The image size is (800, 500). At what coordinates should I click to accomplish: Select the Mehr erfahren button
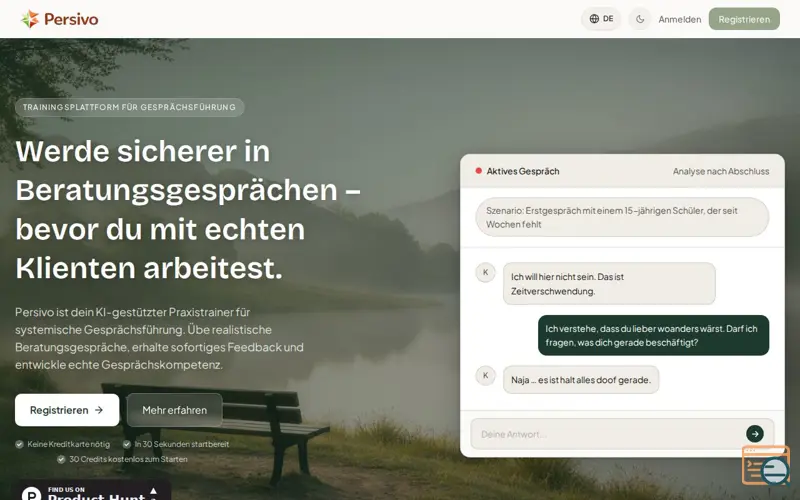[174, 410]
